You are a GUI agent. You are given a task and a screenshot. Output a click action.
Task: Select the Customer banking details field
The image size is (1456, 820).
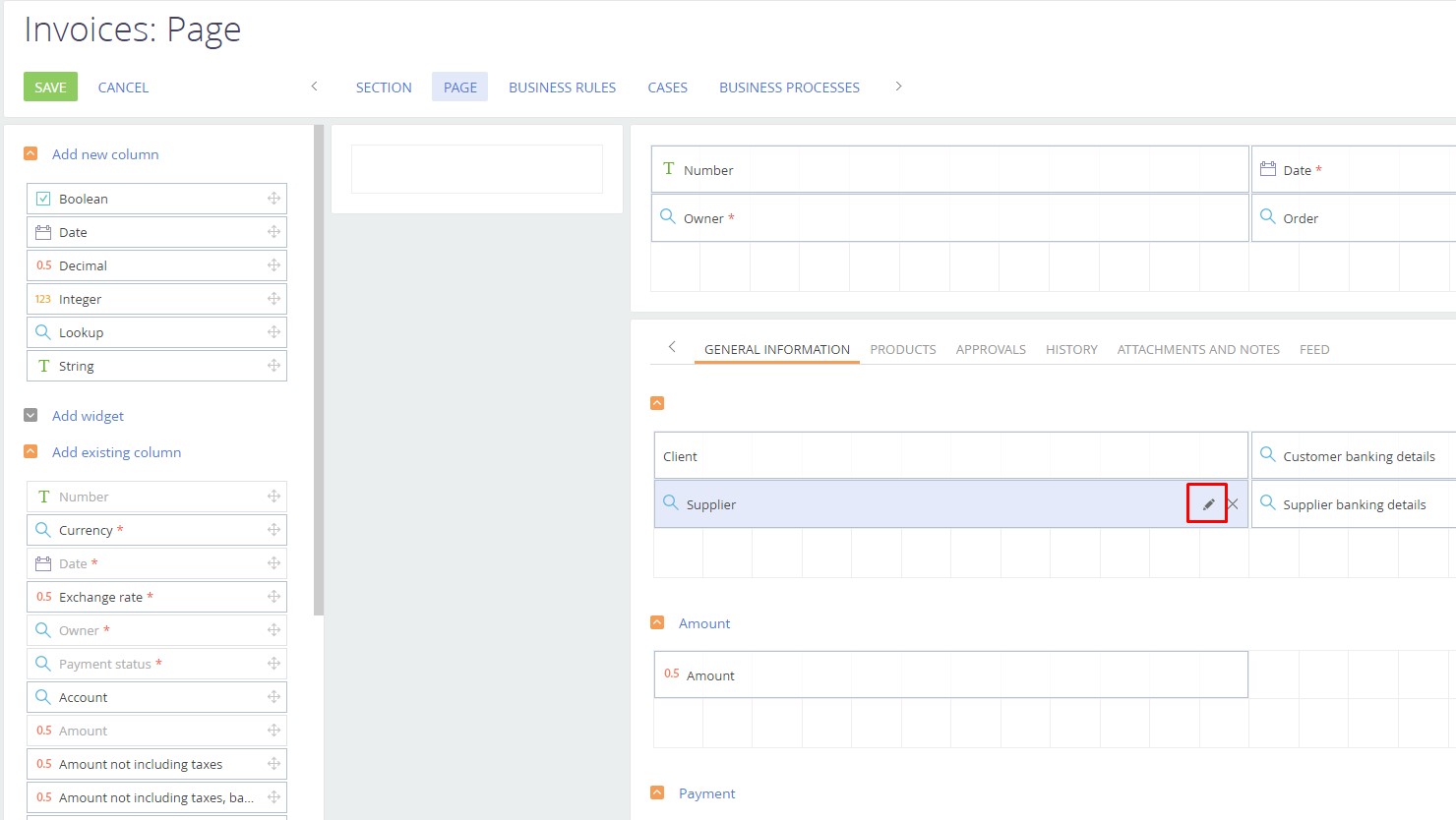tap(1354, 455)
